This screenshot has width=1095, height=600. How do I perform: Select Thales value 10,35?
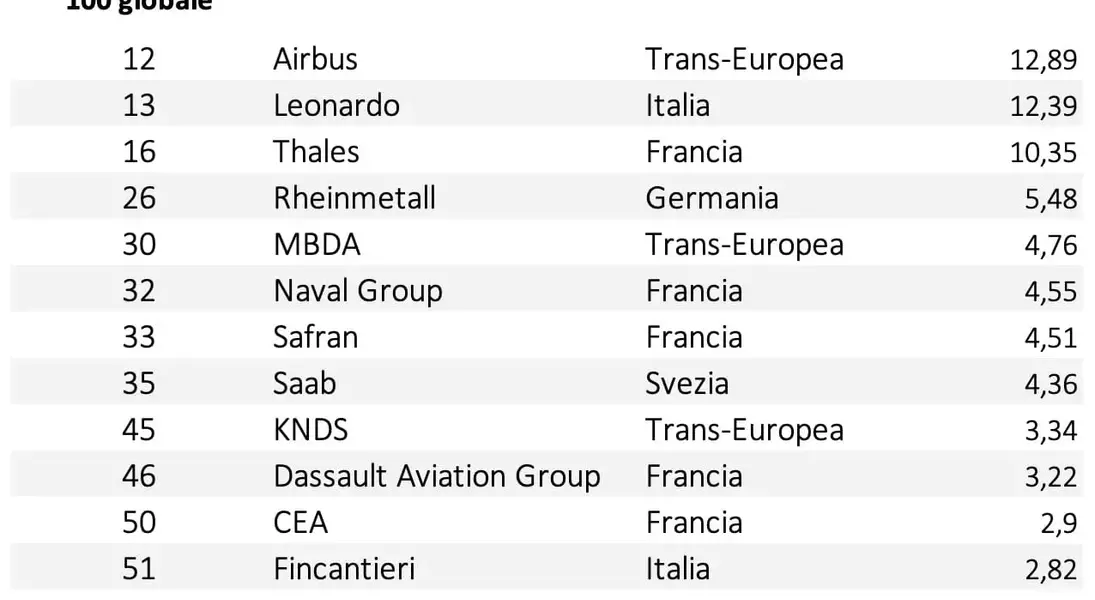point(1043,153)
